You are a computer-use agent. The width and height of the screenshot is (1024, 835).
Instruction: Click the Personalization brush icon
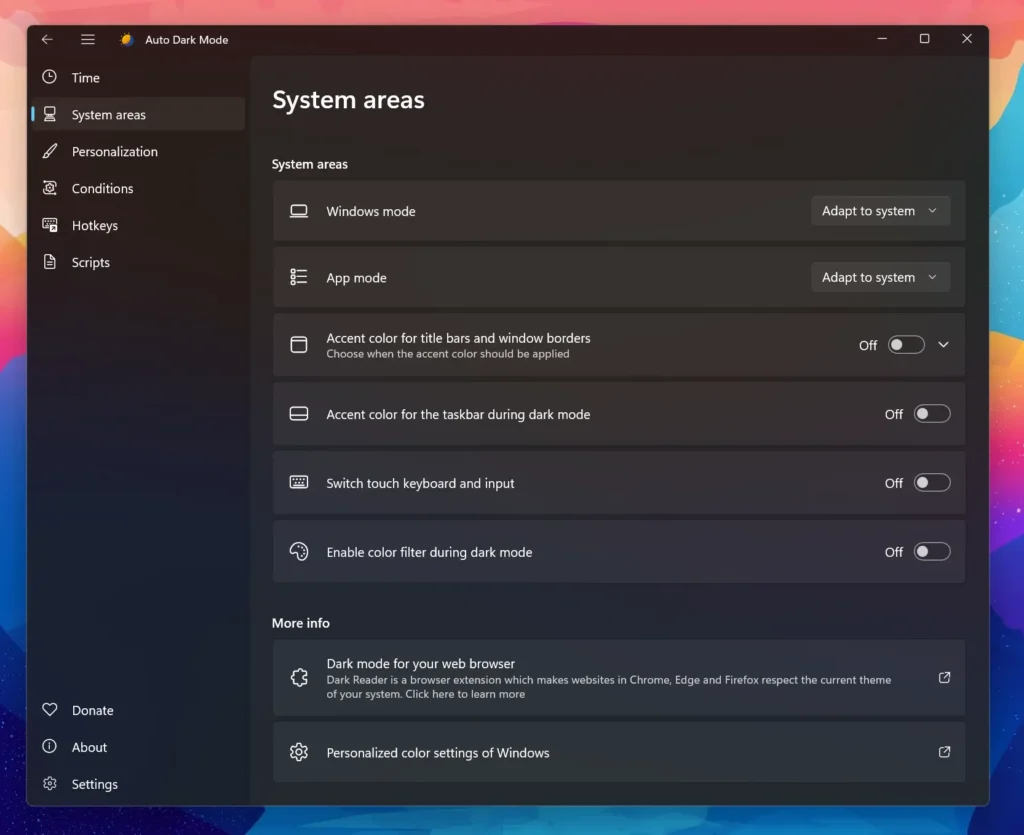[50, 151]
